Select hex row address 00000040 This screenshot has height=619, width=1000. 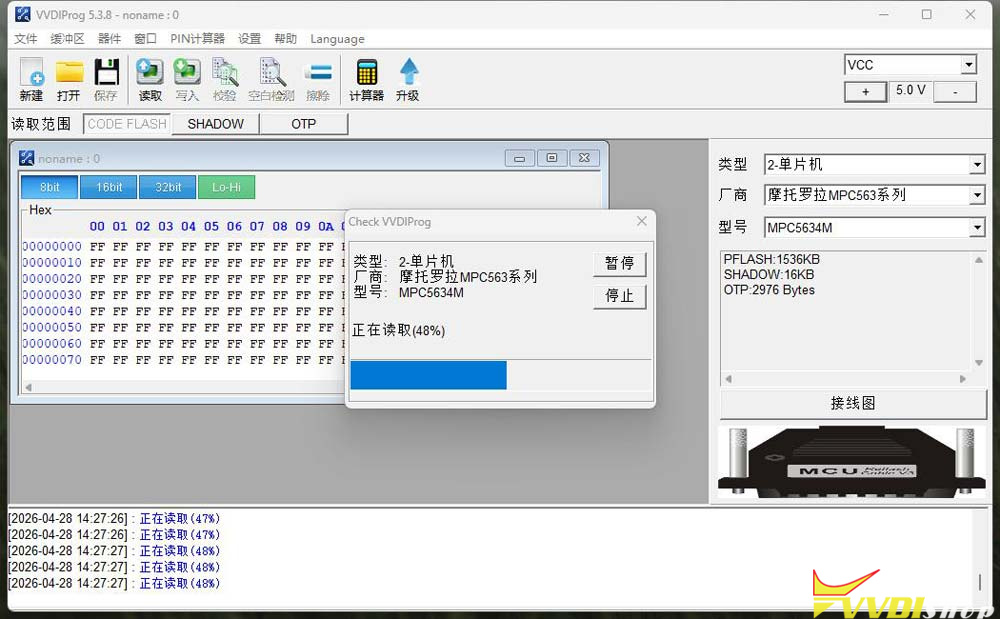click(x=52, y=311)
